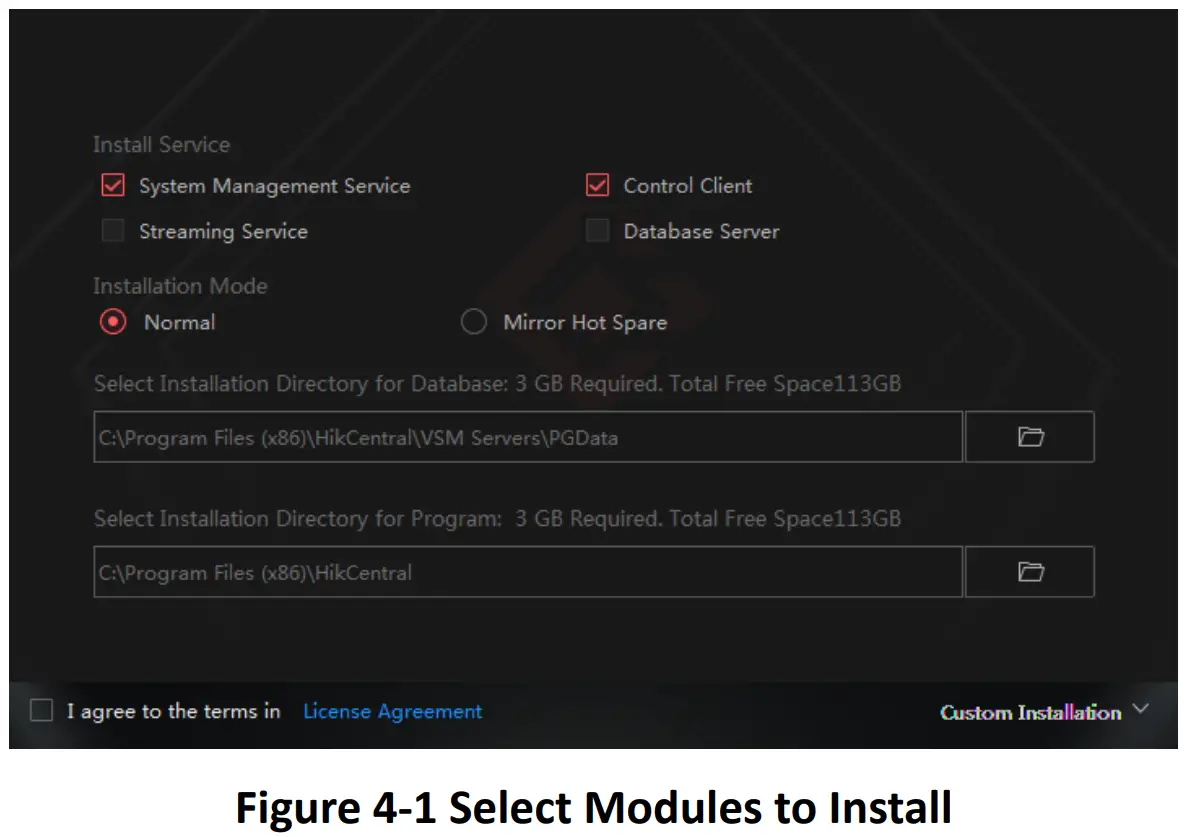The image size is (1185, 837).
Task: Open the License Agreement link
Action: pos(391,711)
